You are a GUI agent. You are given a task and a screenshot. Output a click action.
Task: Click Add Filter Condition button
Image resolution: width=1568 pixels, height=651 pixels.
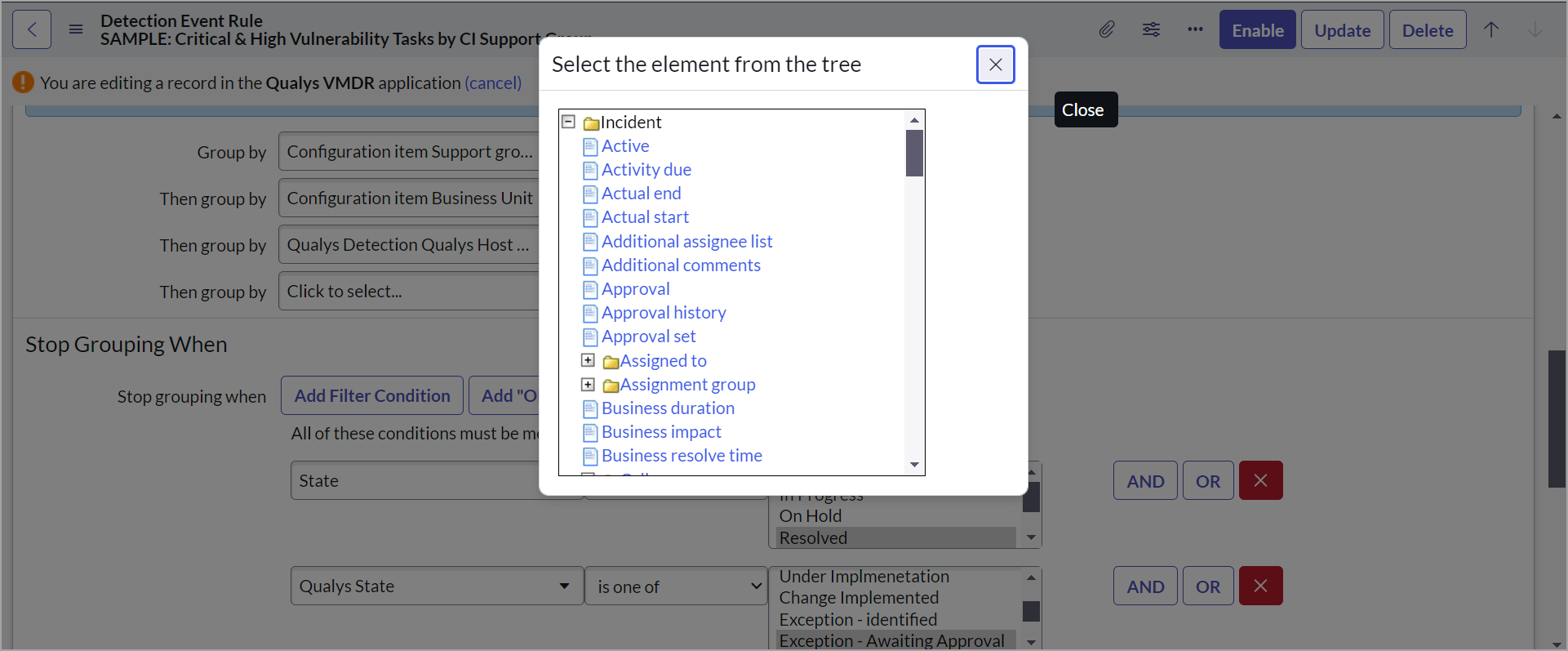[372, 395]
